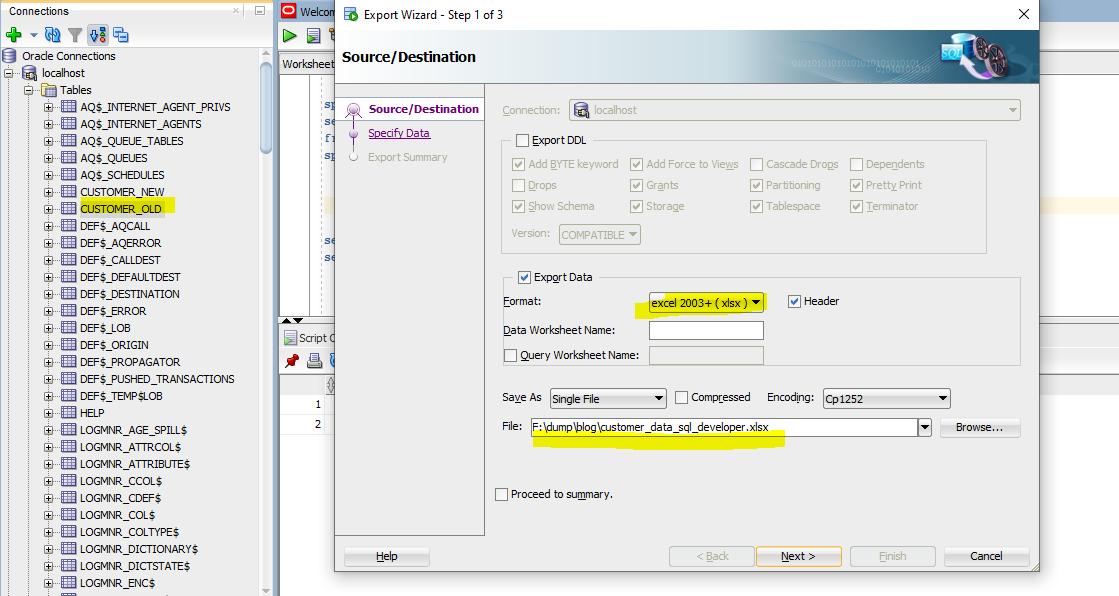
Task: Open the File path history dropdown arrow
Action: pyautogui.click(x=925, y=428)
